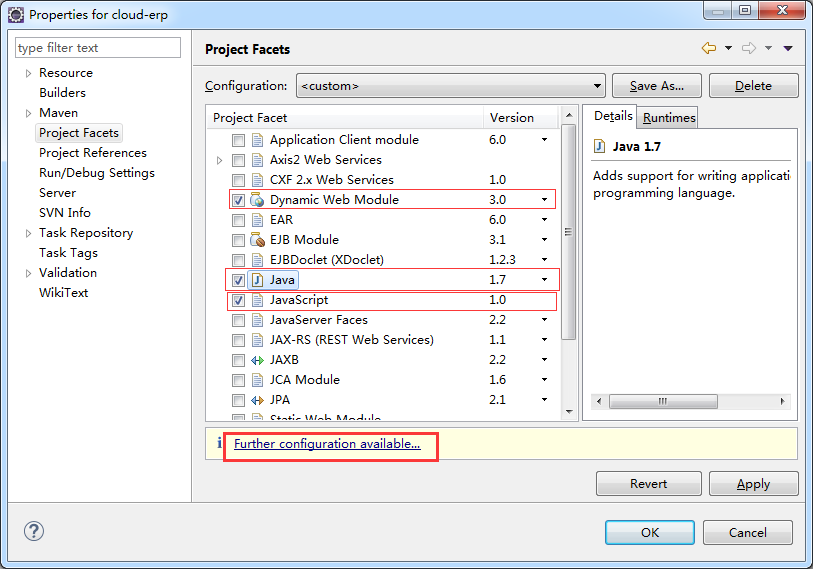Enable the Axis2 Web Services checkbox
The height and width of the screenshot is (569, 813).
239,160
